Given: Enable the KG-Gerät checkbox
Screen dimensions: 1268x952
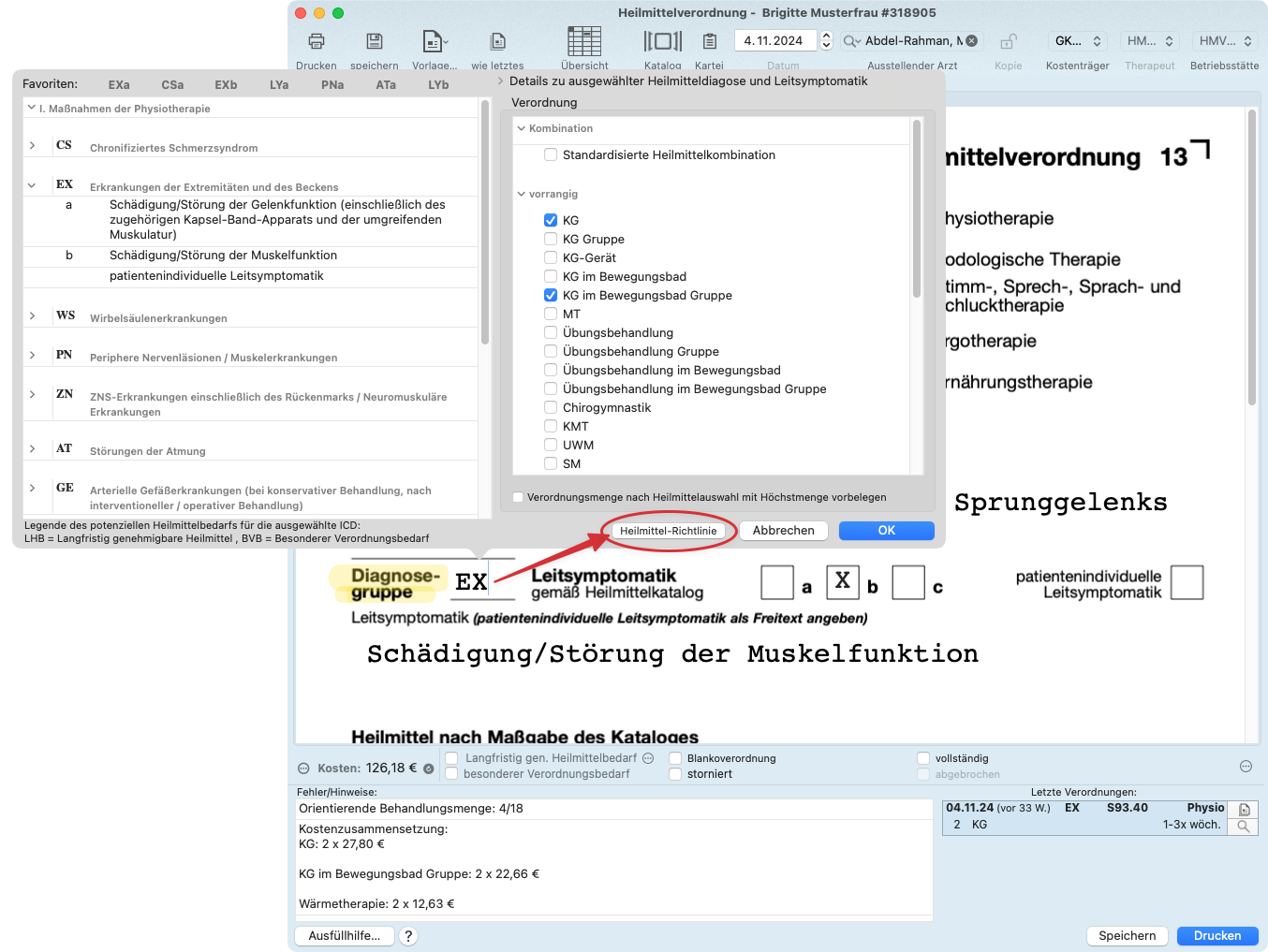Looking at the screenshot, I should click(x=551, y=257).
